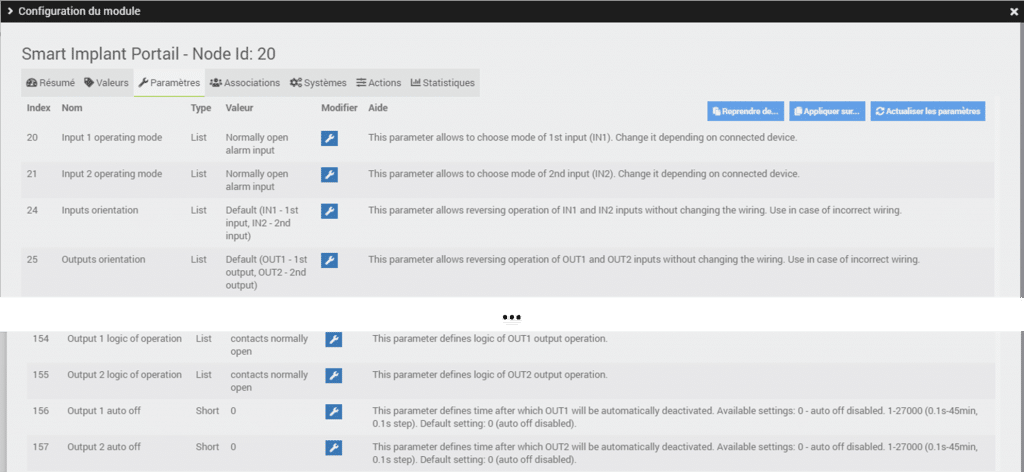Image resolution: width=1024 pixels, height=472 pixels.
Task: Edit the Output 2 auto off value
Action: click(x=334, y=447)
